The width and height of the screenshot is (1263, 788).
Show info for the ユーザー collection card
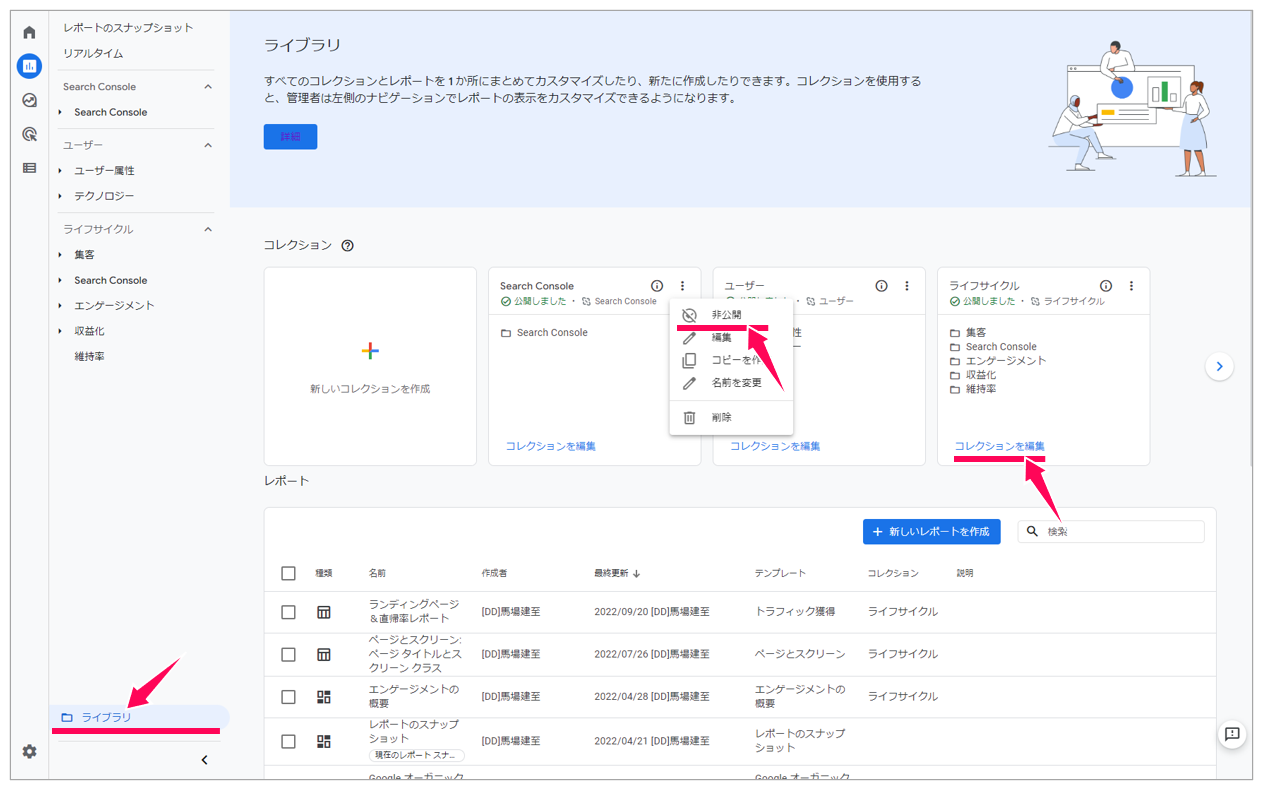[881, 286]
